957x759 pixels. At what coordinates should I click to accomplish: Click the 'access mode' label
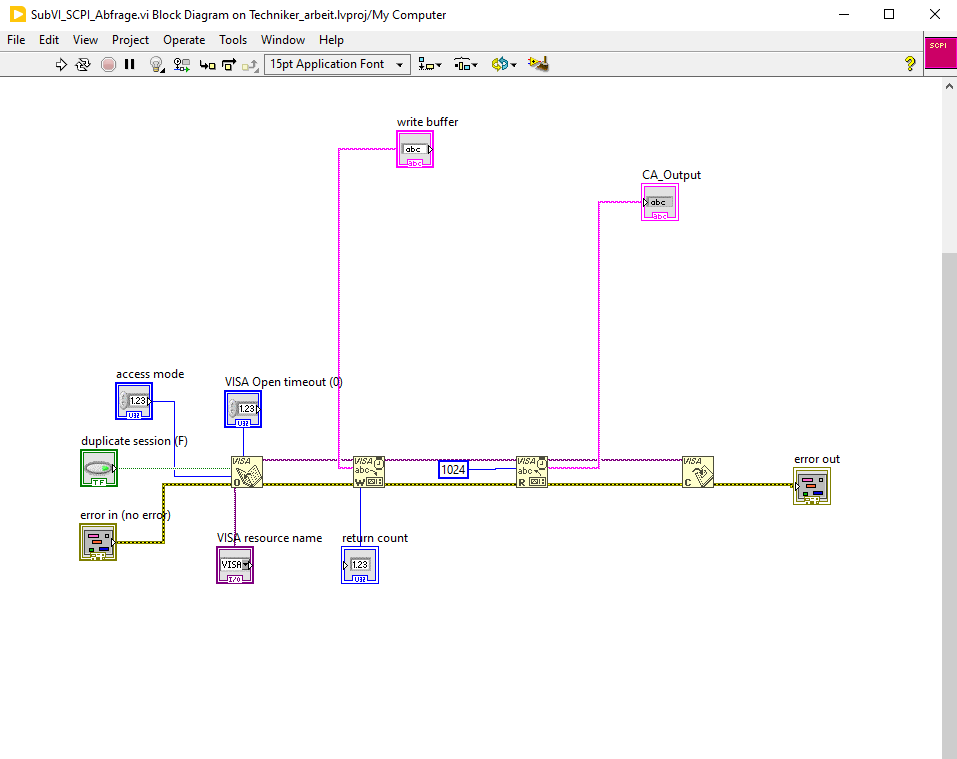click(150, 374)
